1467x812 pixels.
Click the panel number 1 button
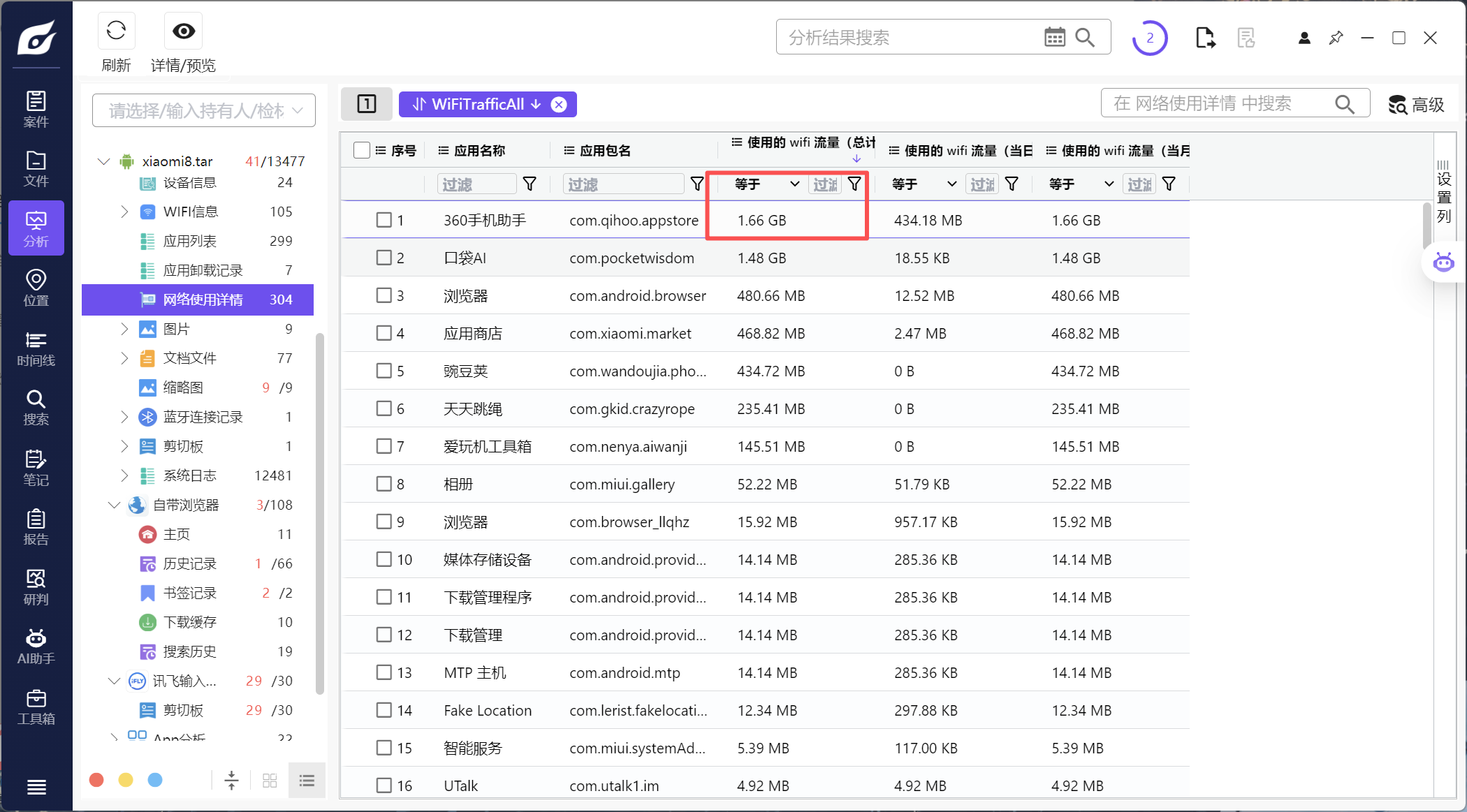pyautogui.click(x=367, y=104)
